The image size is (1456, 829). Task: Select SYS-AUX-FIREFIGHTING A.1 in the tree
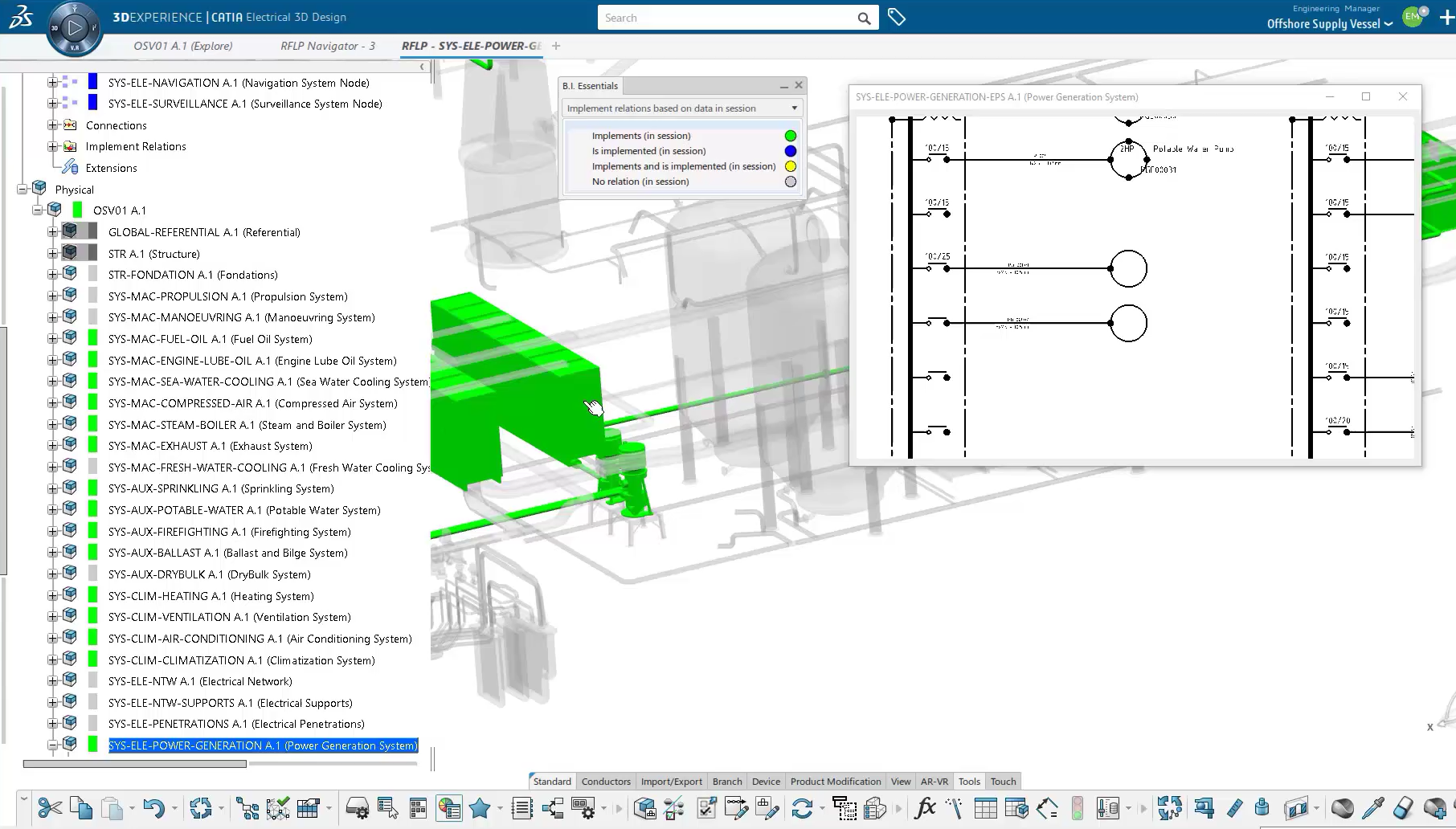click(x=229, y=532)
